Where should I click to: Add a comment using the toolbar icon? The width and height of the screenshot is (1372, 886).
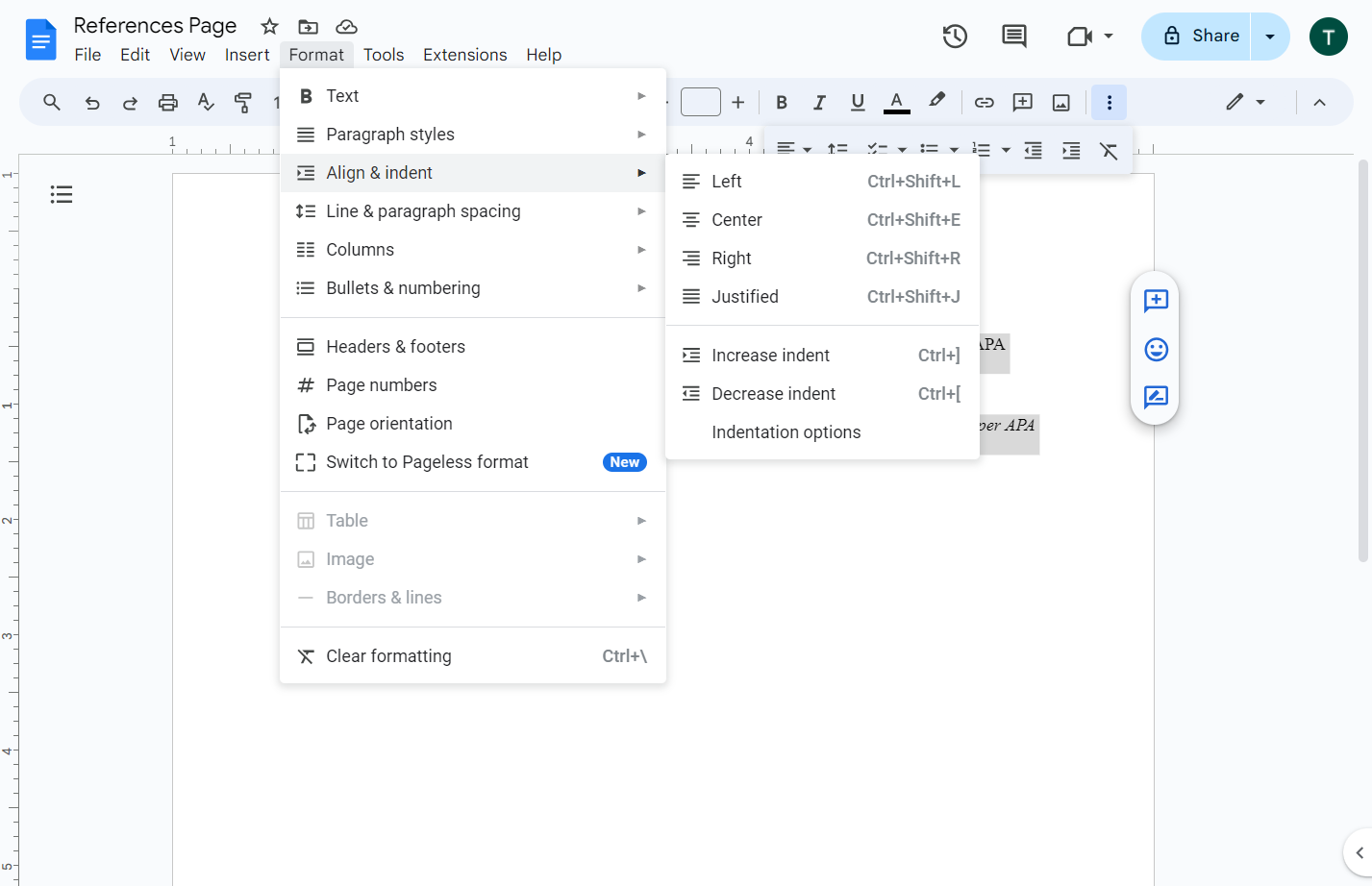click(1023, 102)
